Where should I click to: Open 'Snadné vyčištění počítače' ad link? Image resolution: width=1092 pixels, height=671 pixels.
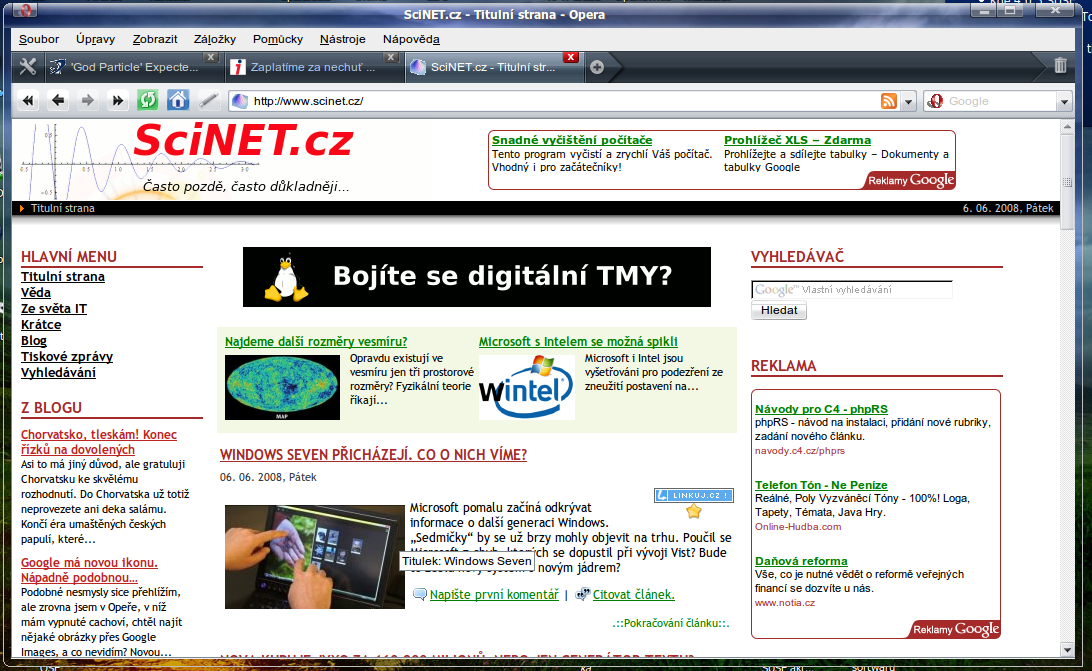(572, 140)
